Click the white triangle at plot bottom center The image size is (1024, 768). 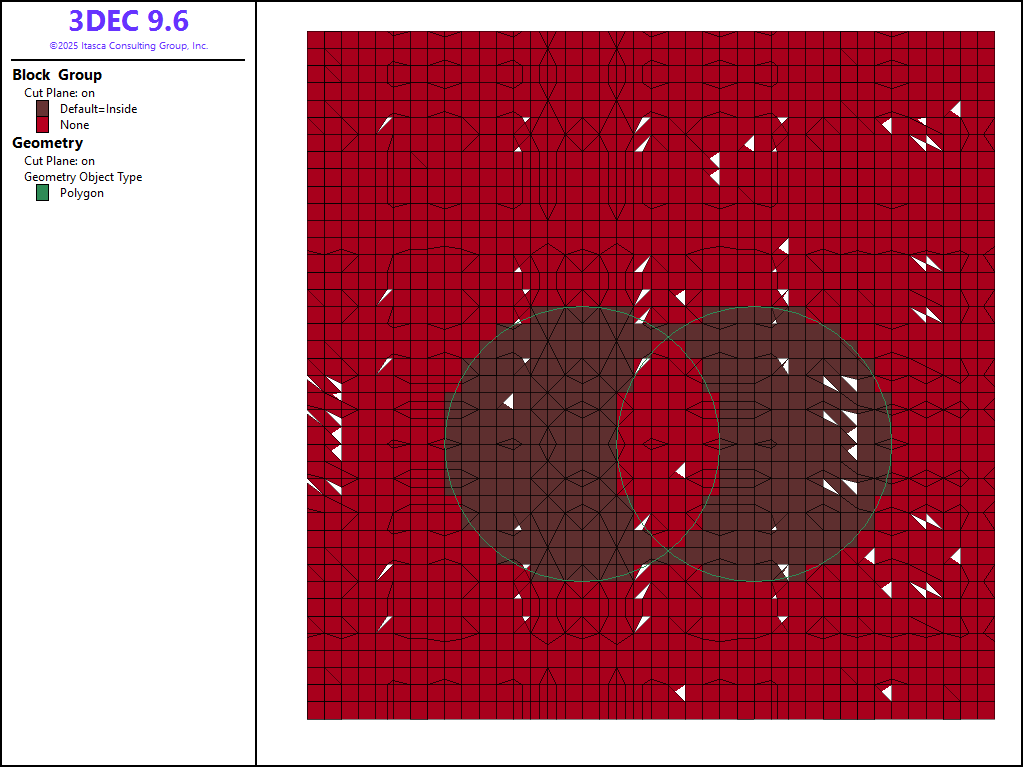pyautogui.click(x=680, y=692)
